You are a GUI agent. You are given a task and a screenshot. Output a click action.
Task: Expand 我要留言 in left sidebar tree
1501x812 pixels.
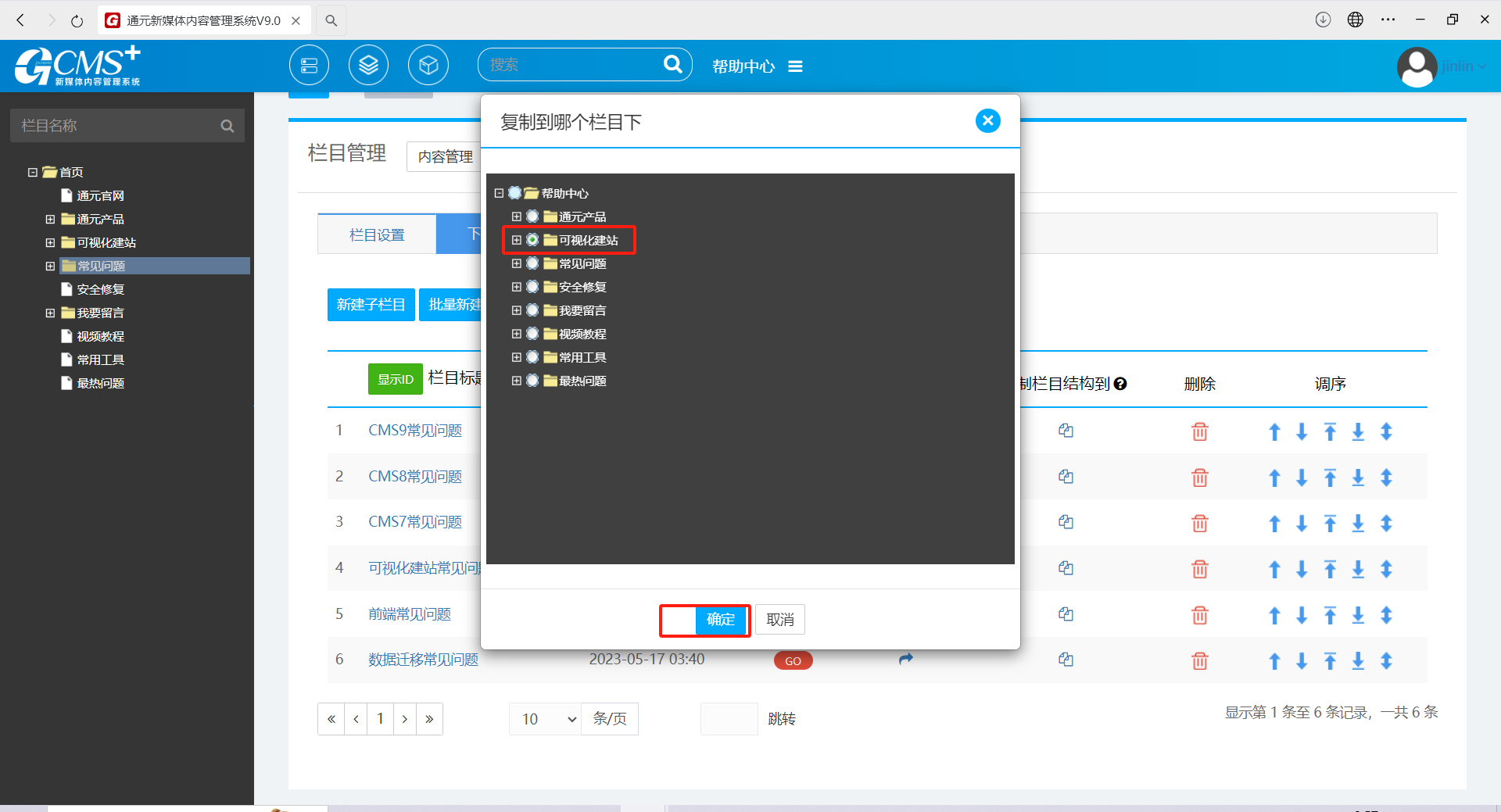coord(50,313)
